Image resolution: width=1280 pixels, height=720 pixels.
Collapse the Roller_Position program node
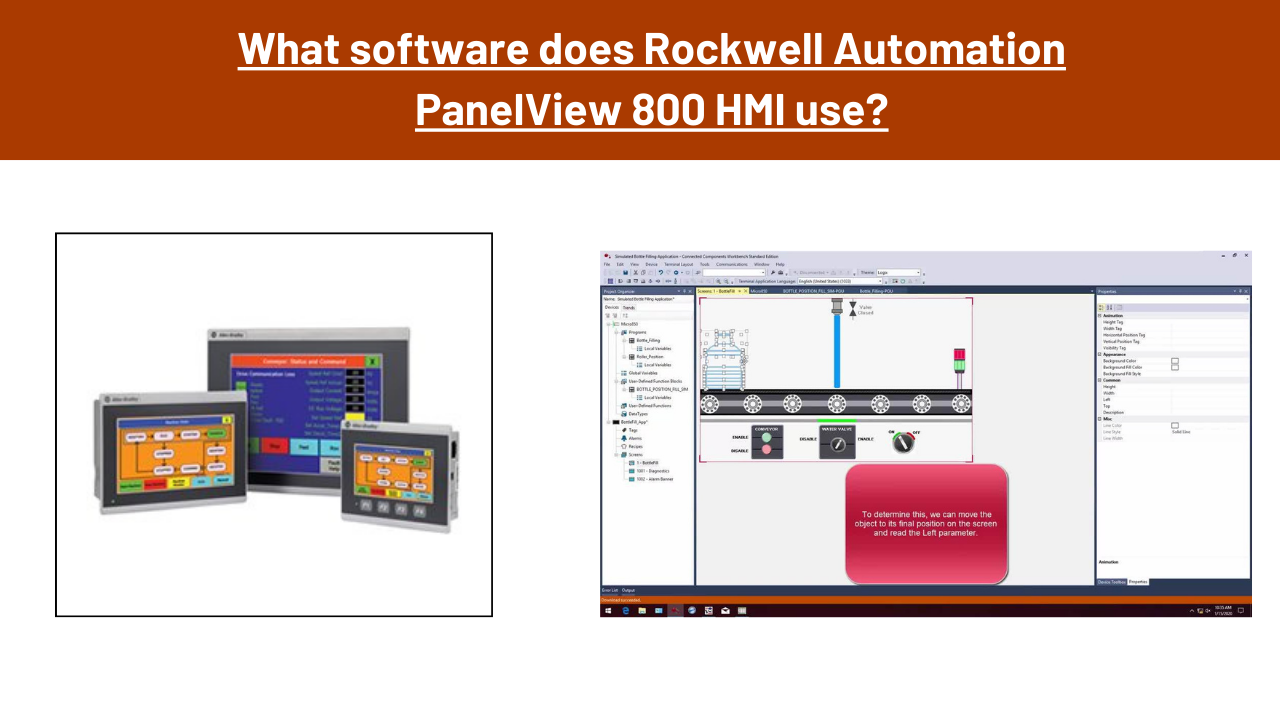point(624,357)
